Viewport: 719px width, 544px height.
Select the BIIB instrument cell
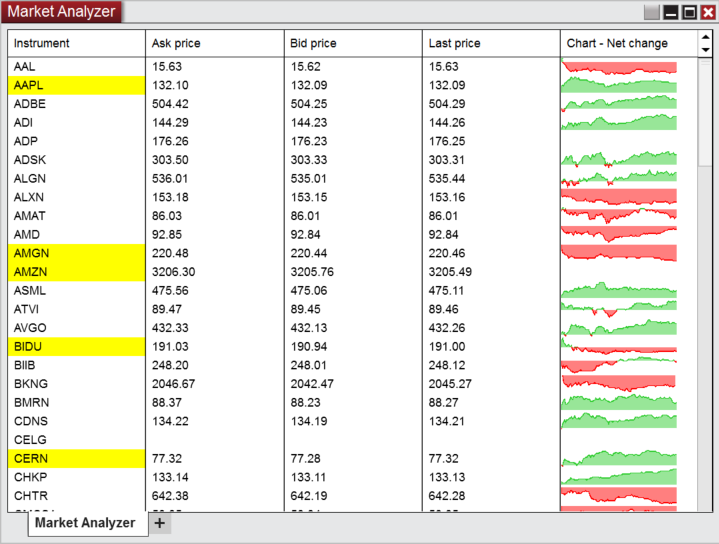[76, 365]
